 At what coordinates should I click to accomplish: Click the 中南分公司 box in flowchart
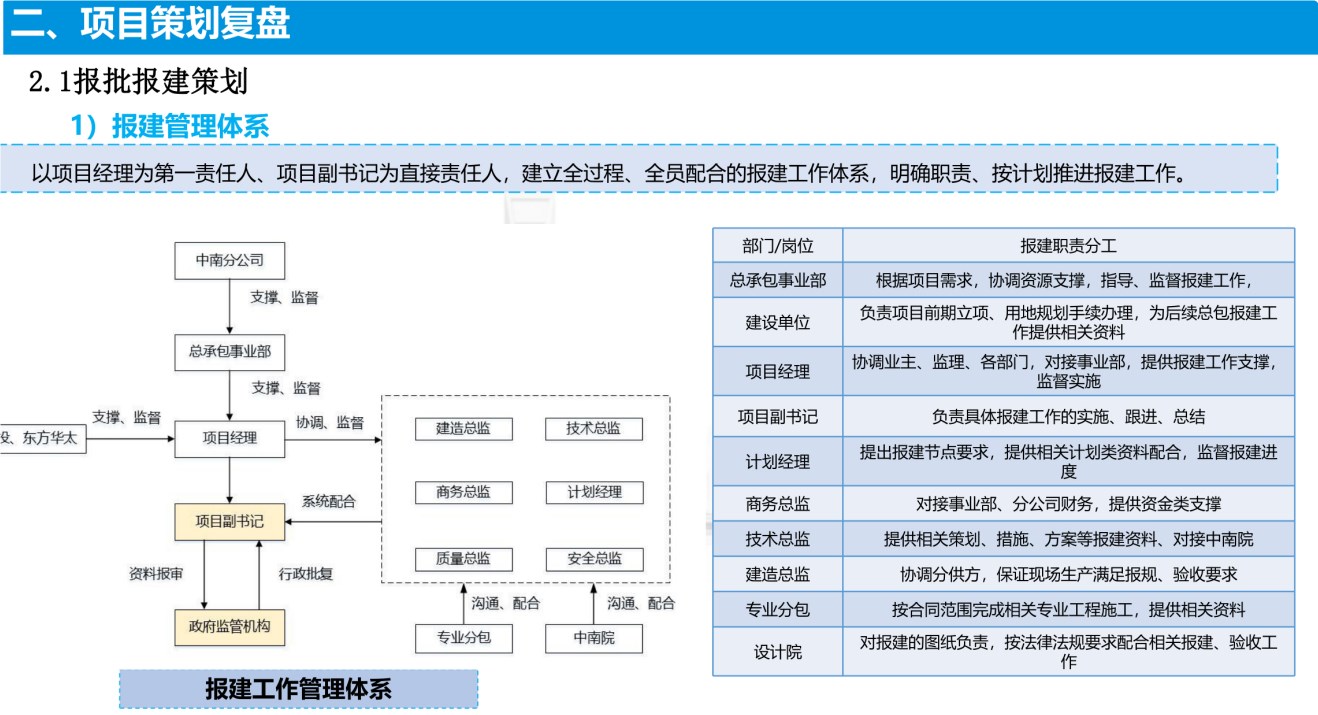(229, 260)
